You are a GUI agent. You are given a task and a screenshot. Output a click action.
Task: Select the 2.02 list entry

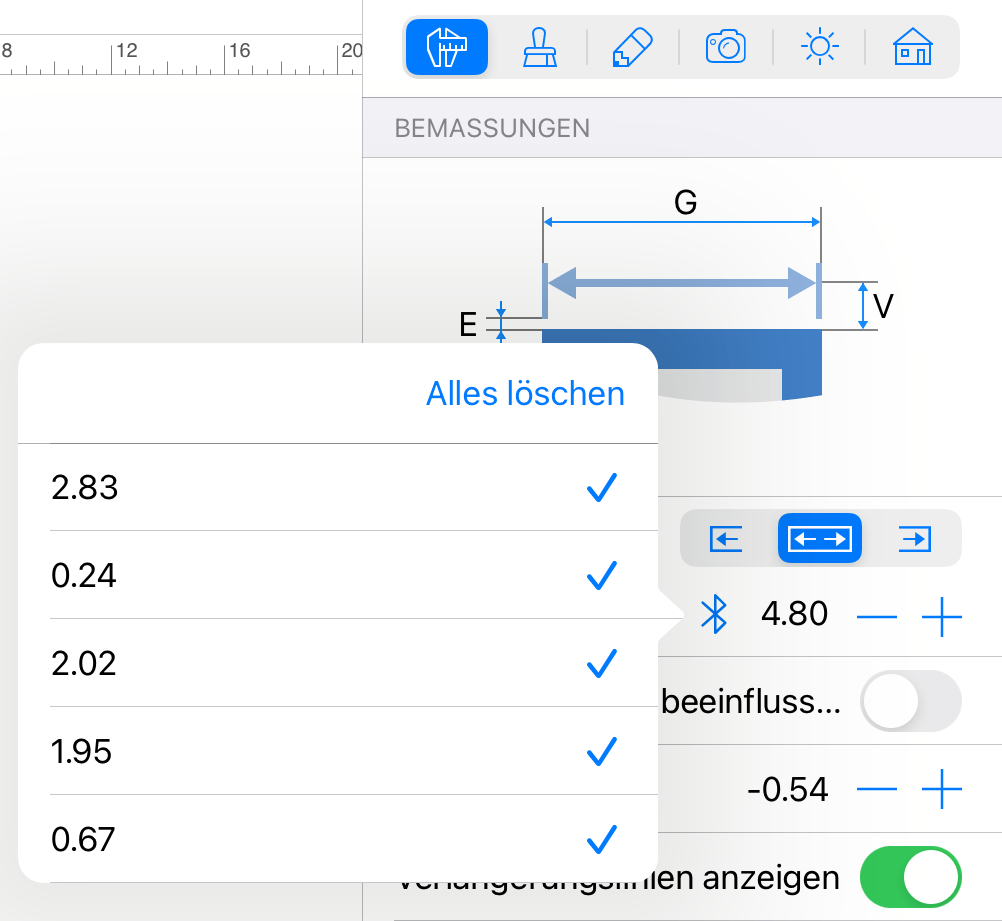(338, 663)
